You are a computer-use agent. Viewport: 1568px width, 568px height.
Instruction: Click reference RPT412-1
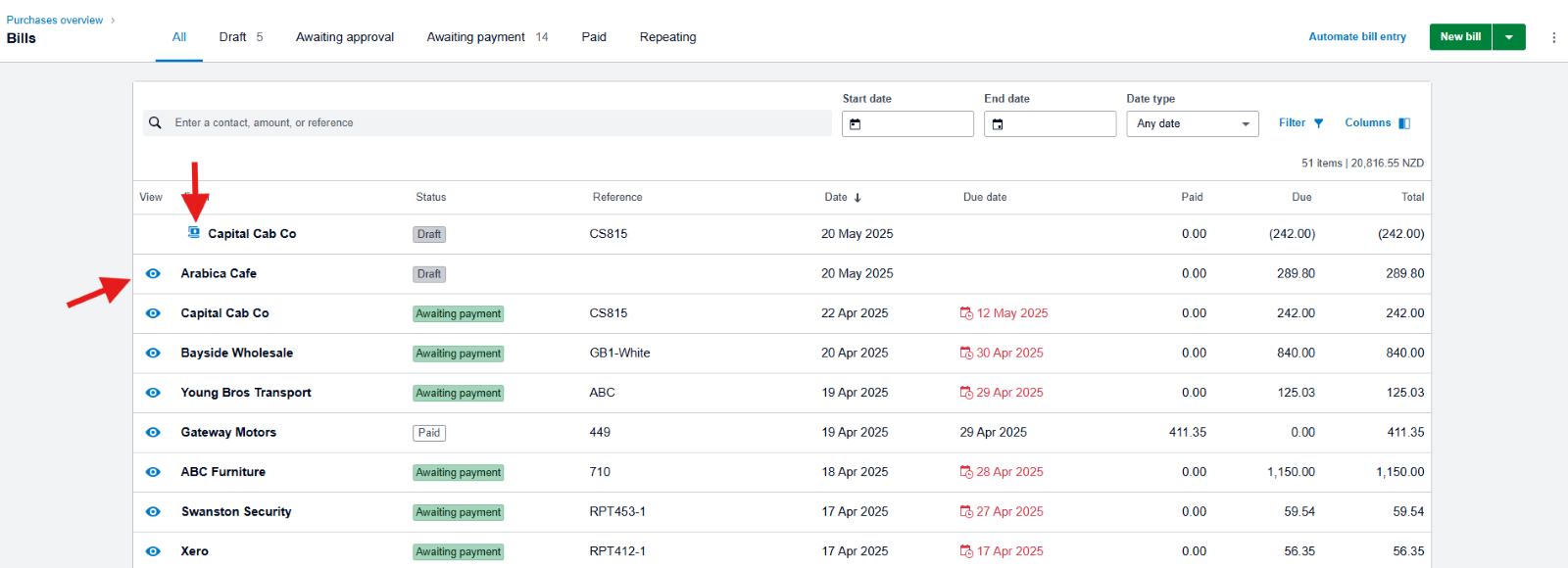pos(617,551)
